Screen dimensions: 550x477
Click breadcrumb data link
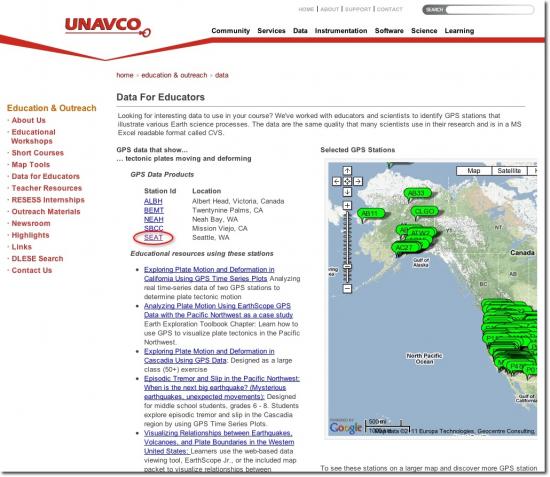coord(221,75)
